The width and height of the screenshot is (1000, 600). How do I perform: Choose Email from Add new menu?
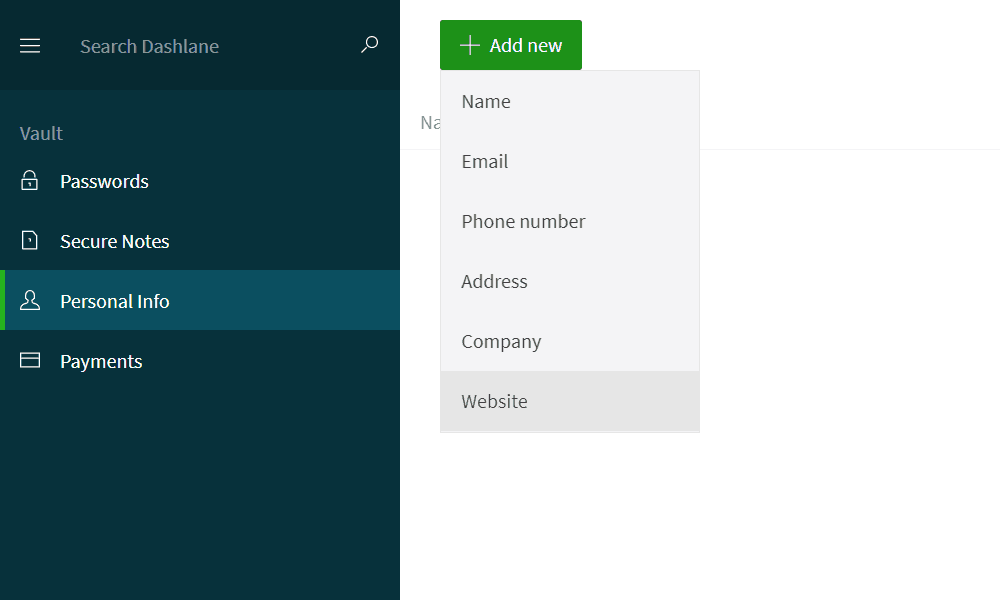(570, 161)
